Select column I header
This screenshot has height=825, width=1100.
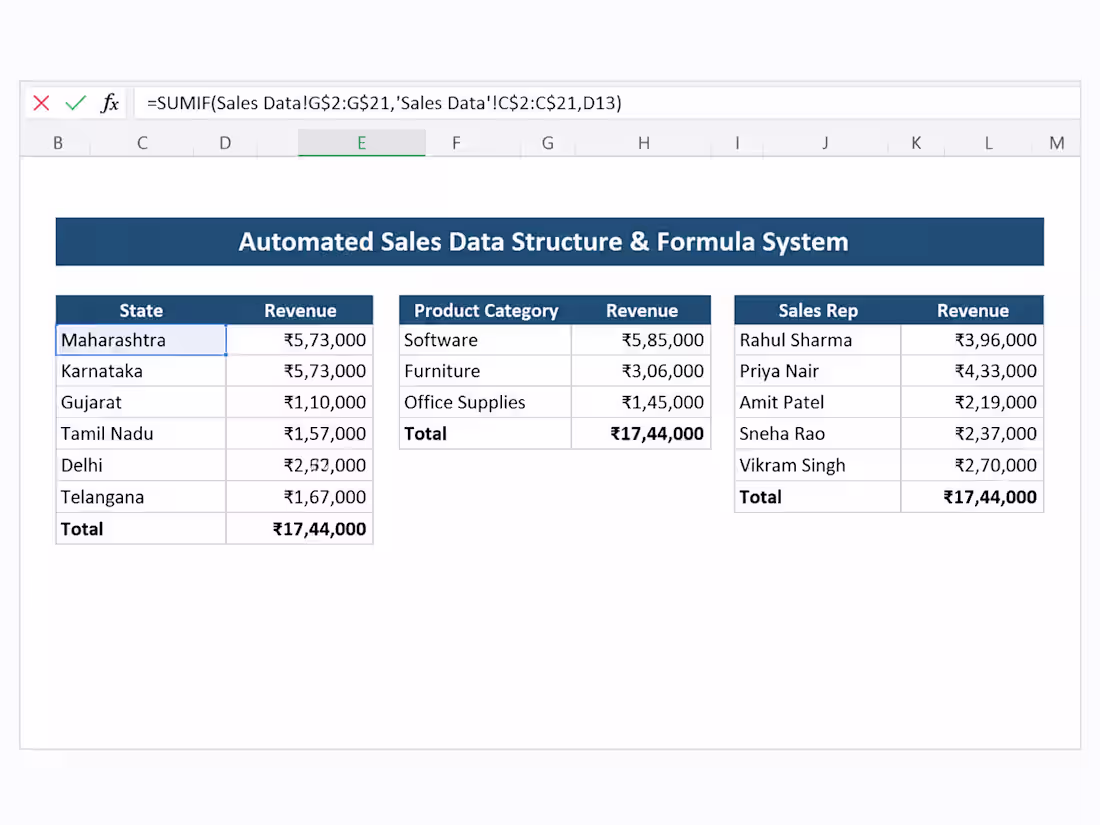tap(737, 143)
